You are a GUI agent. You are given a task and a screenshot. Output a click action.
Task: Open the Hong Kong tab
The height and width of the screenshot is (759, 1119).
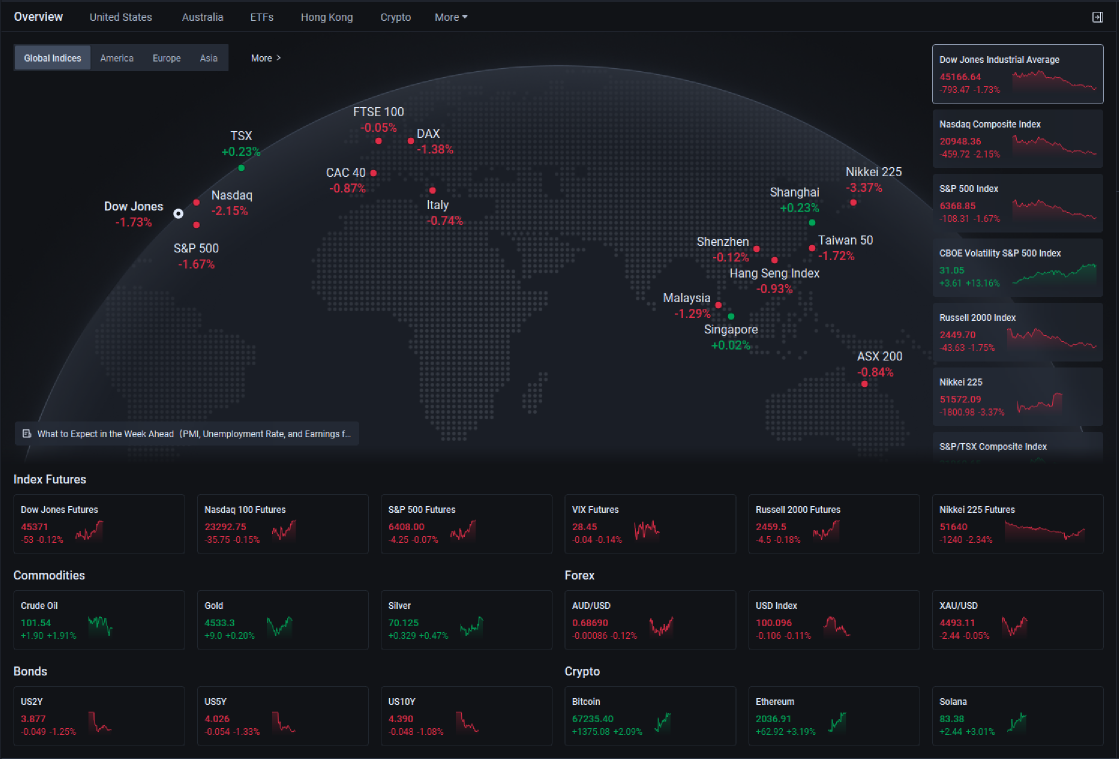click(327, 17)
